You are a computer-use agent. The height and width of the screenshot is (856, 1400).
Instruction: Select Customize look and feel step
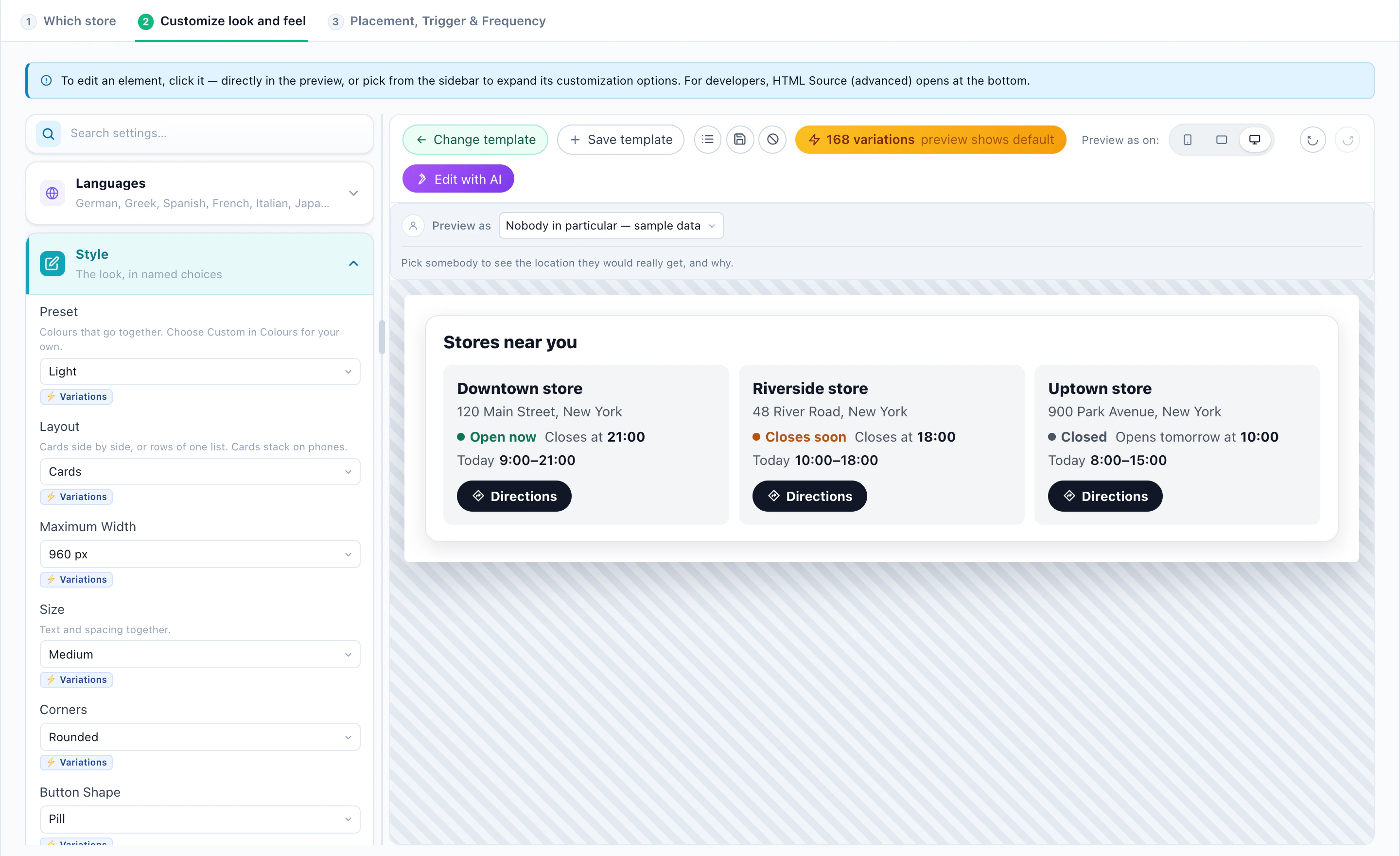click(222, 21)
